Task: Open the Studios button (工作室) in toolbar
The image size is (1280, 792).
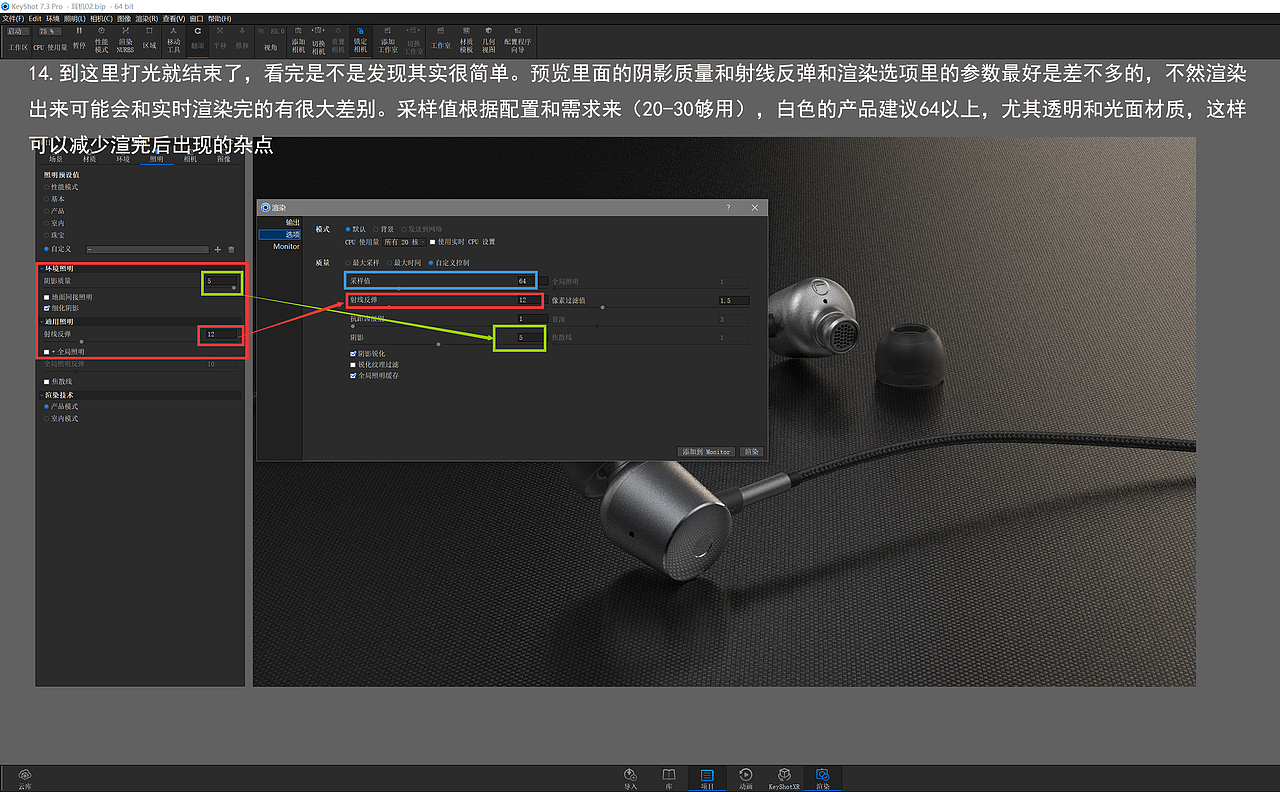Action: pyautogui.click(x=441, y=40)
